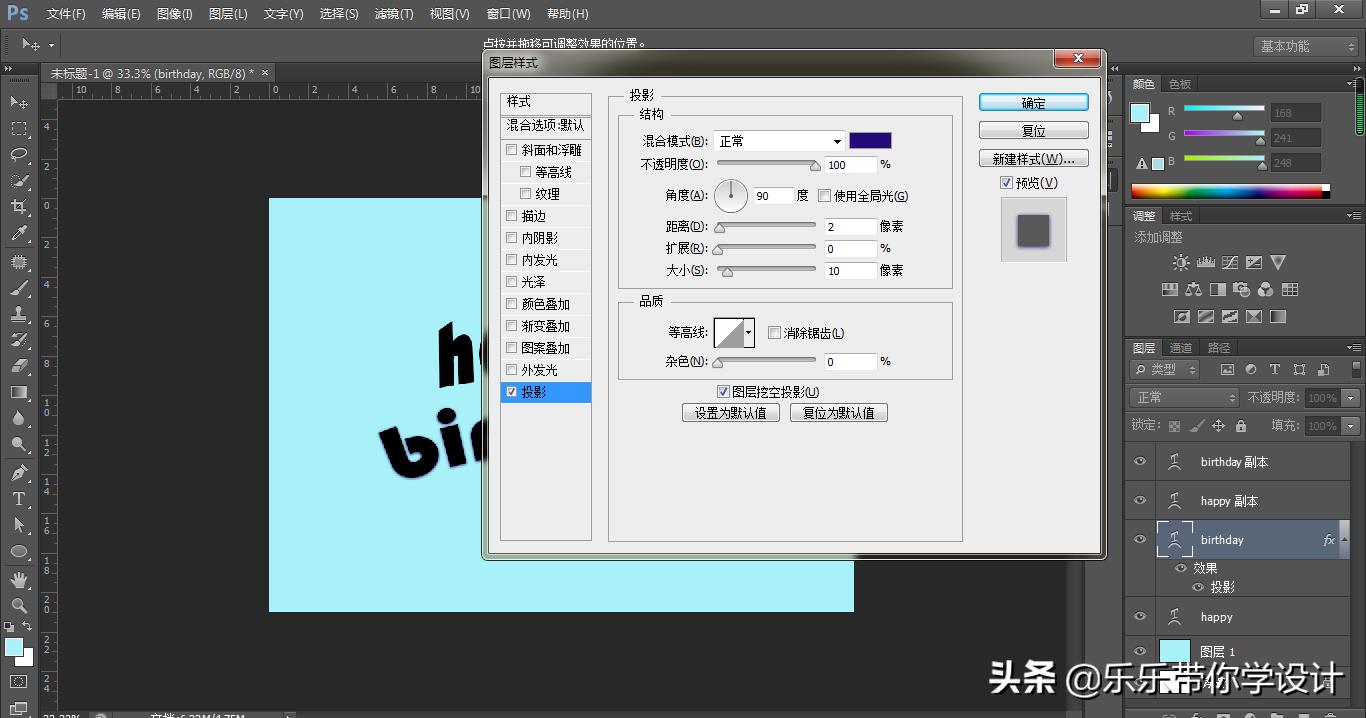Click the shadow color swatch
Viewport: 1366px width, 718px height.
click(x=869, y=140)
